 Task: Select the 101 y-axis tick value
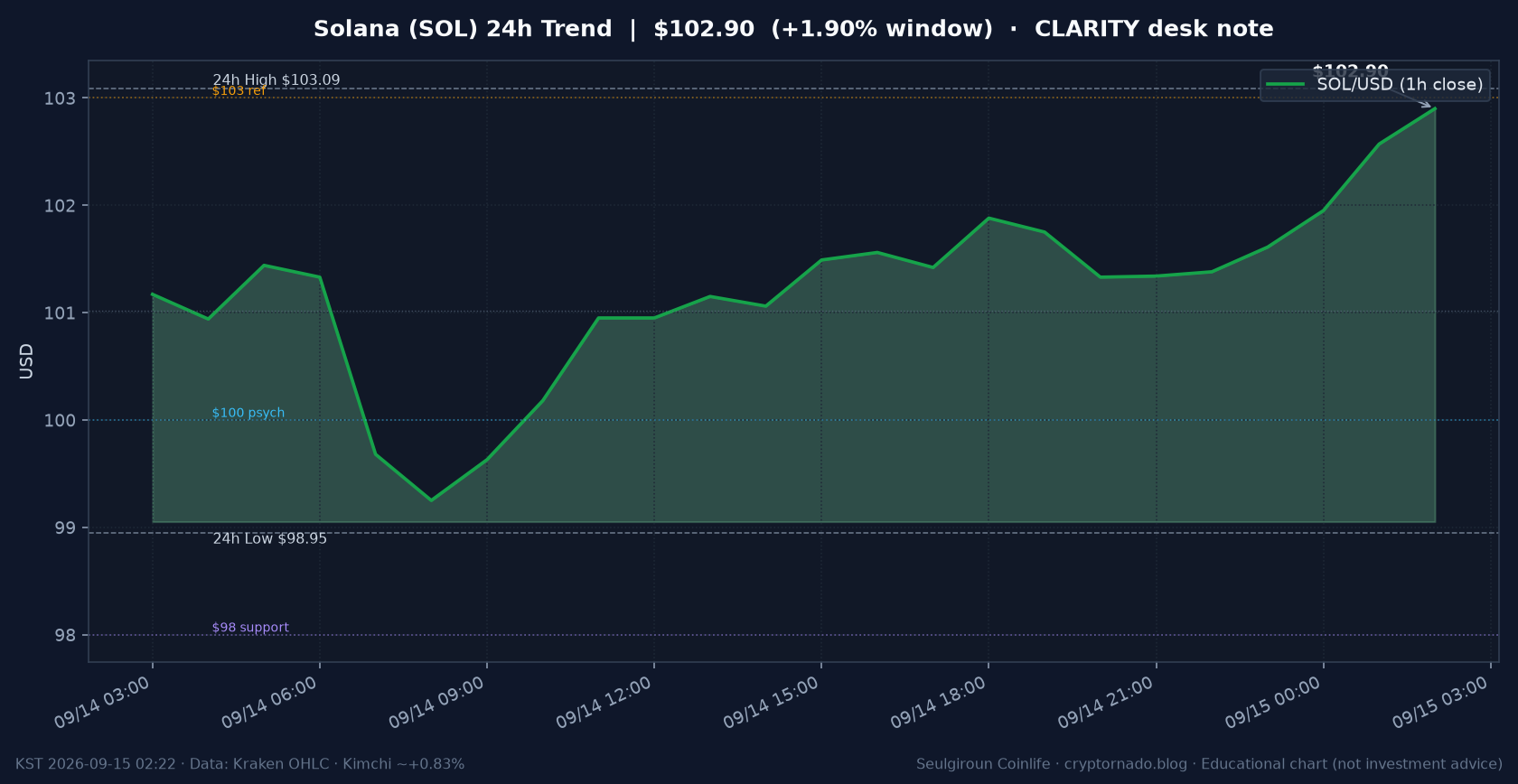(61, 313)
